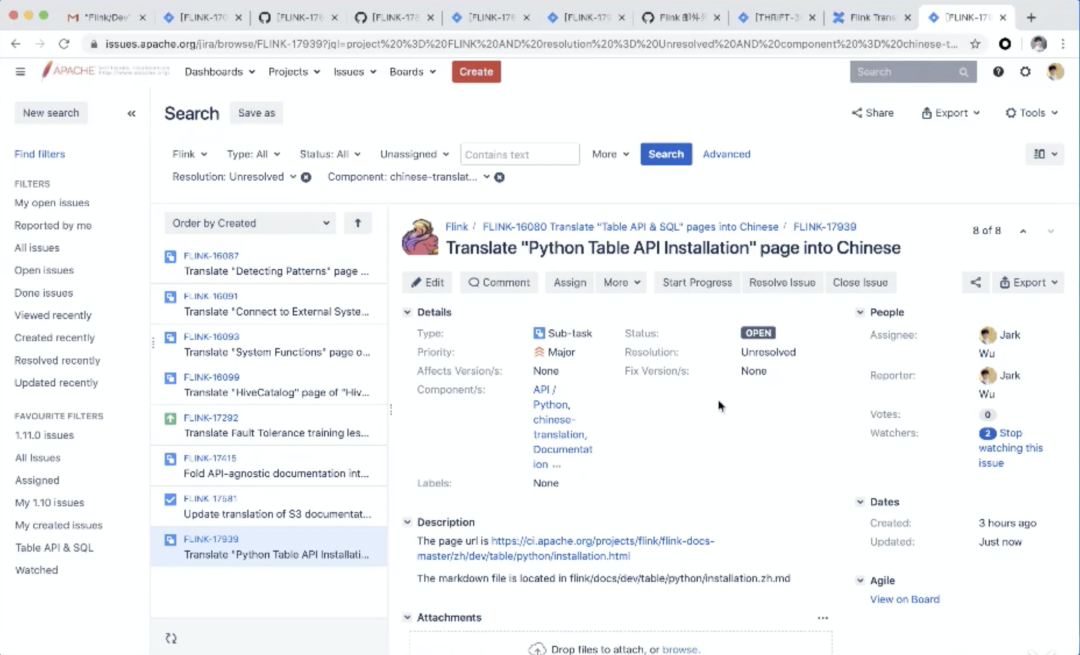Collapse the filters sidebar with double-chevron
This screenshot has width=1080, height=655.
(x=132, y=114)
